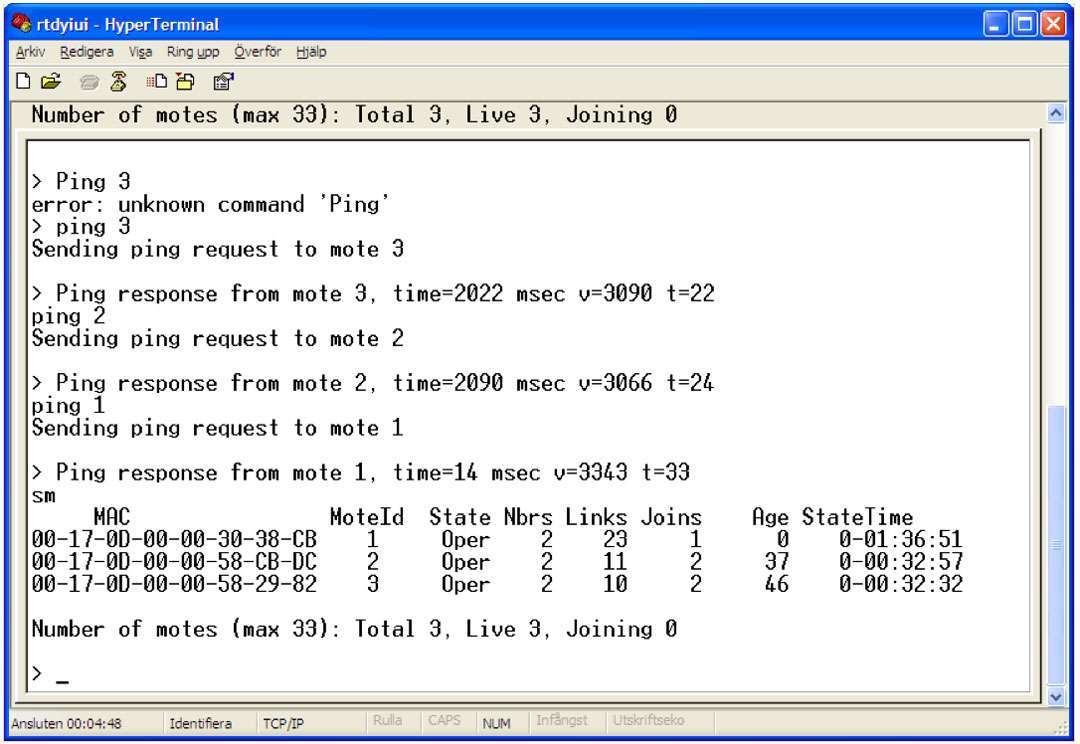Click 'TCP/IP' in the status bar

pos(283,723)
